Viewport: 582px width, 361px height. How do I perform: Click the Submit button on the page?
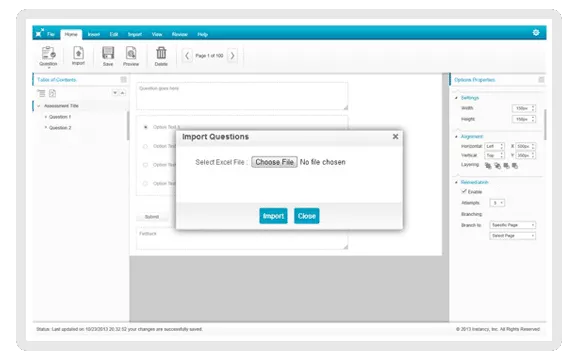pos(152,217)
